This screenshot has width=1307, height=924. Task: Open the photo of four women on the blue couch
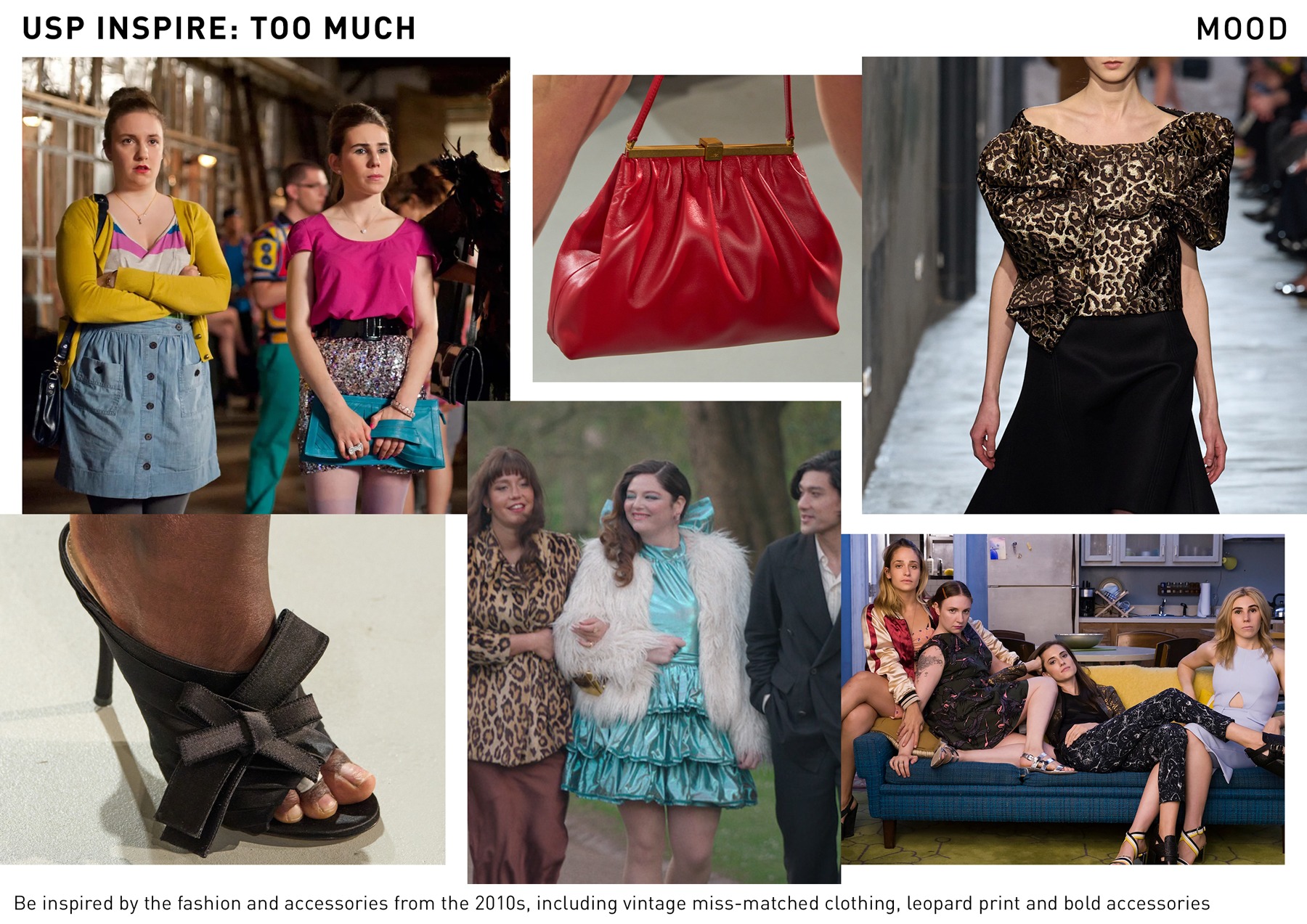(1062, 699)
